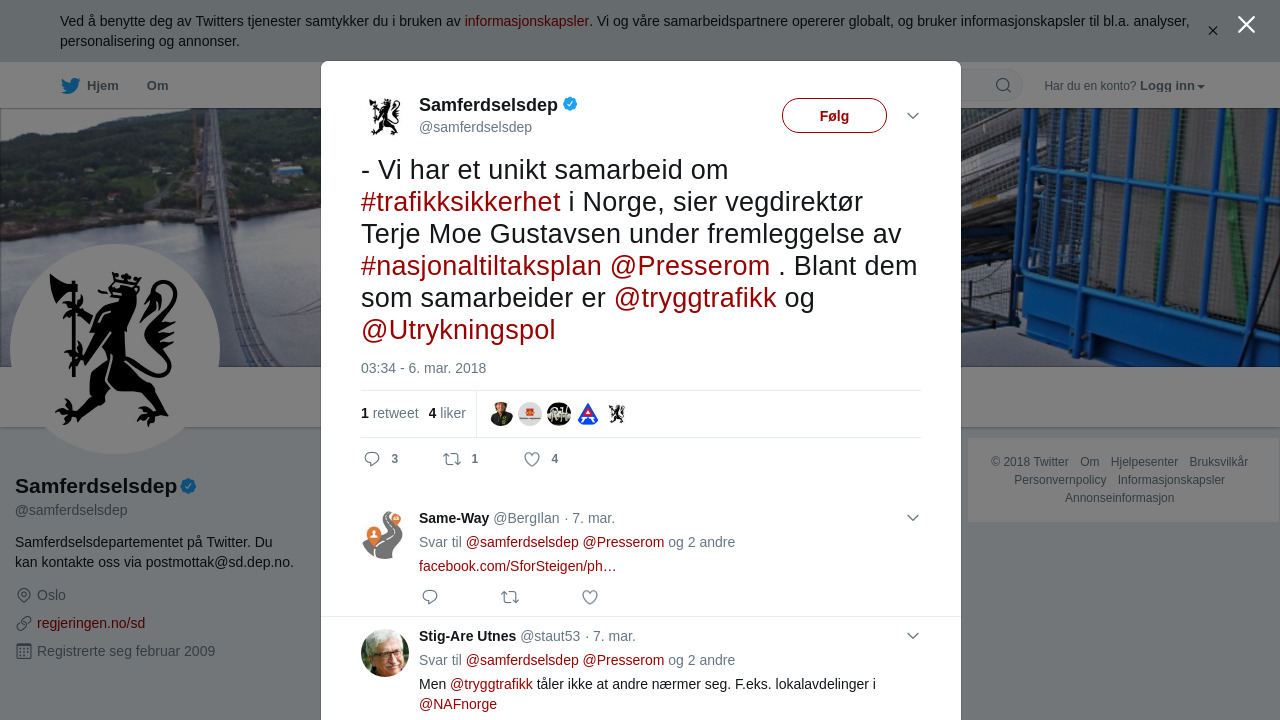Open the #trafikksikkerhet hashtag link
Image resolution: width=1280 pixels, height=720 pixels.
point(461,202)
